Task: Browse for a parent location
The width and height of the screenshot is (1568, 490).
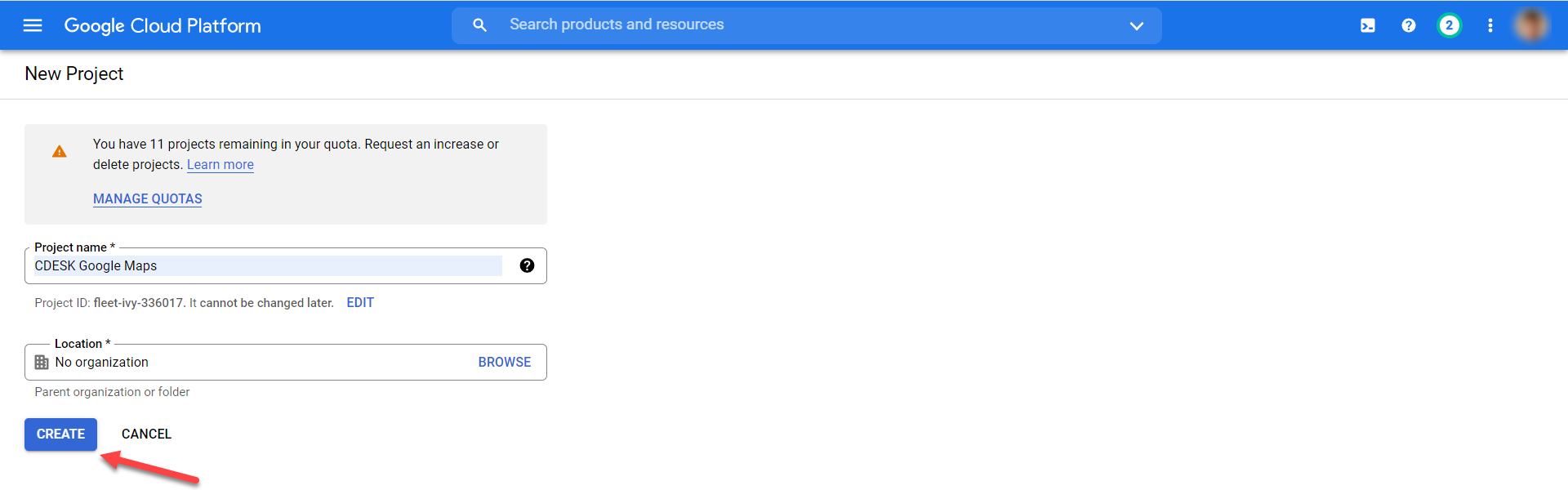Action: (505, 362)
